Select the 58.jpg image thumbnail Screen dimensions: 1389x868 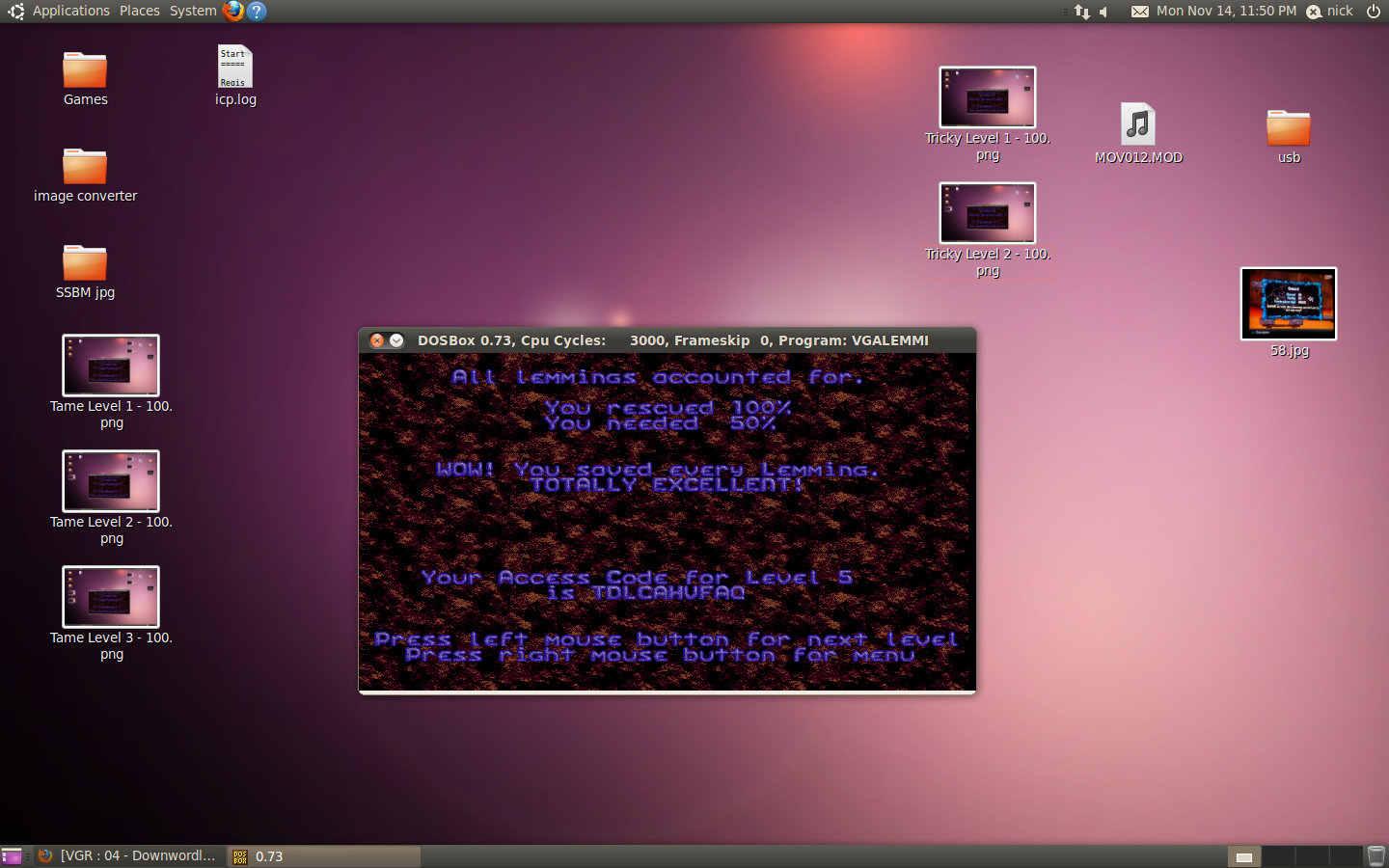pyautogui.click(x=1289, y=304)
